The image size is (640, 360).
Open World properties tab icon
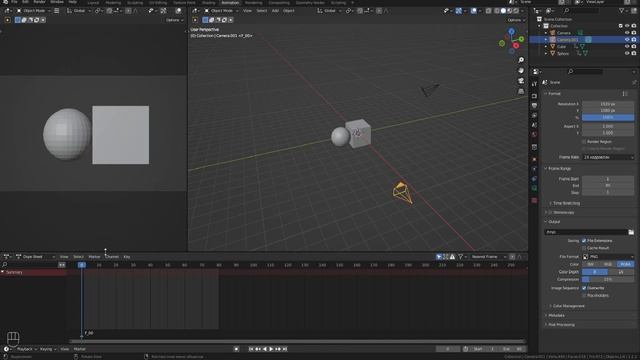pyautogui.click(x=534, y=135)
